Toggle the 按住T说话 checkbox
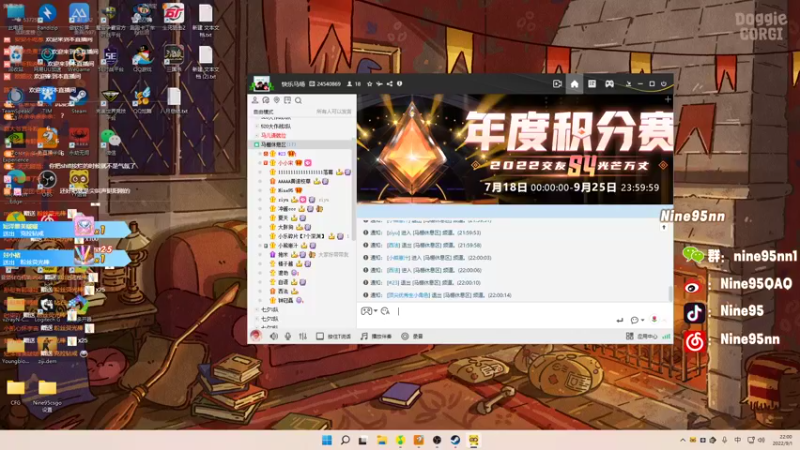The width and height of the screenshot is (800, 450). pyautogui.click(x=320, y=336)
